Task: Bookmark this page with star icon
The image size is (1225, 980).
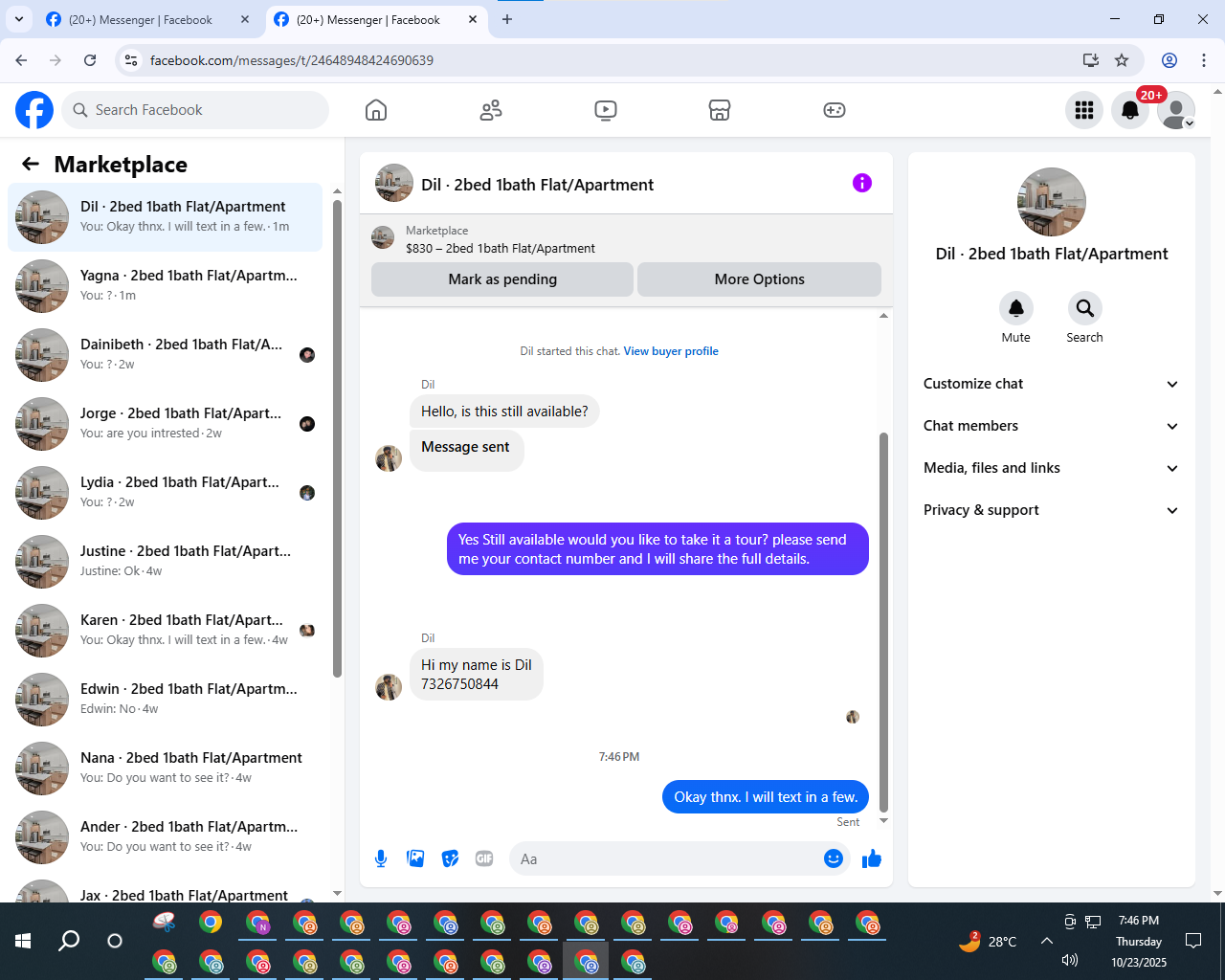Action: pyautogui.click(x=1122, y=60)
